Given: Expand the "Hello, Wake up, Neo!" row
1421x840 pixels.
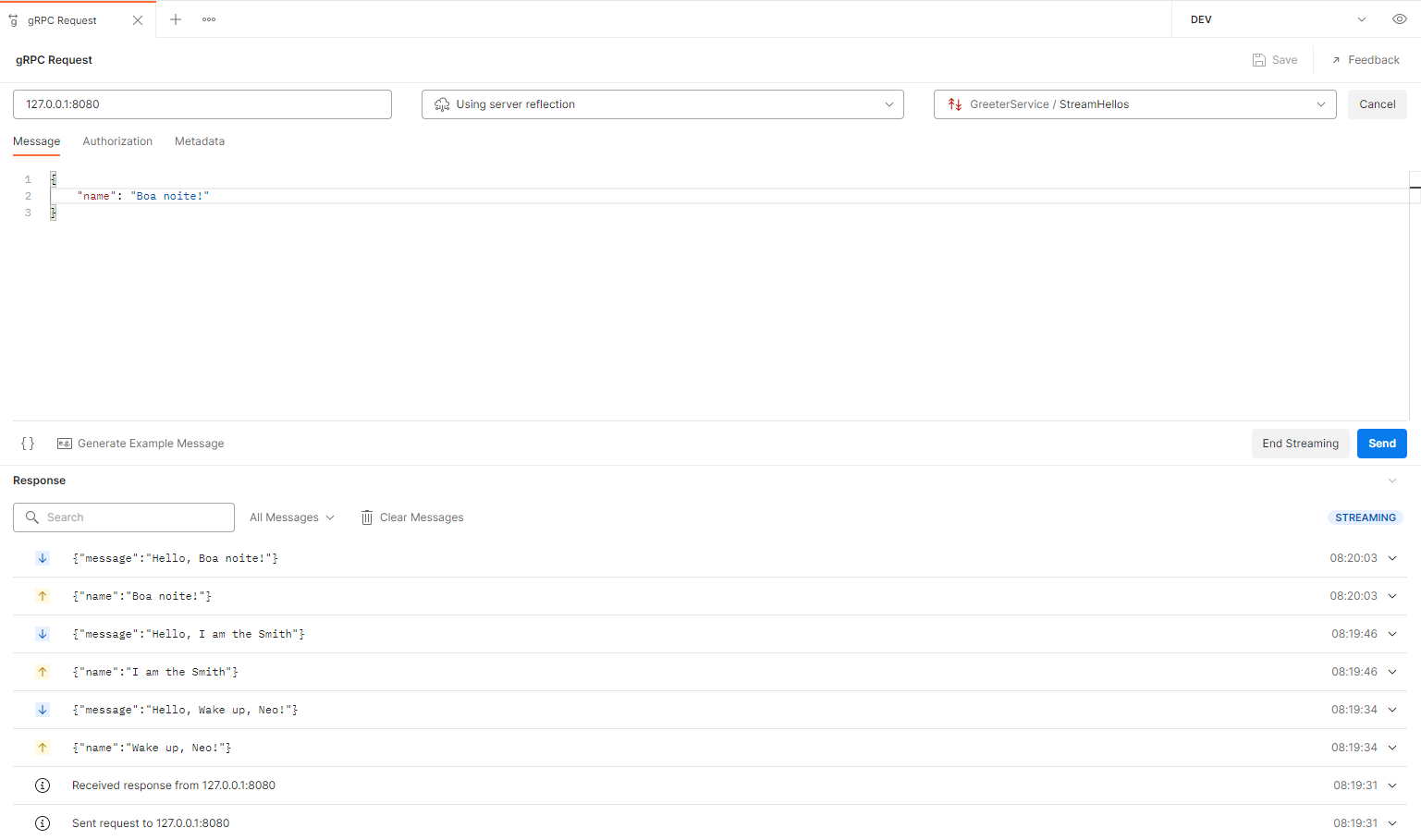Looking at the screenshot, I should click(x=1392, y=710).
